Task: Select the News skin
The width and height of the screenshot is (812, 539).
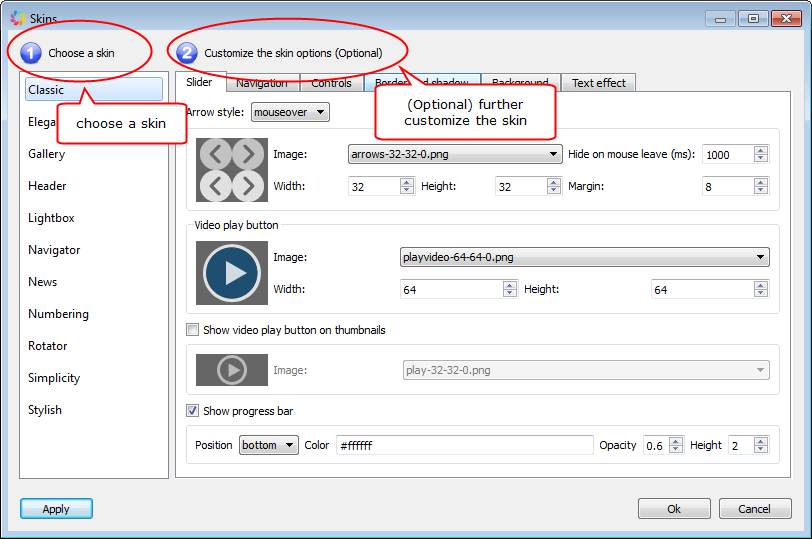Action: tap(42, 282)
